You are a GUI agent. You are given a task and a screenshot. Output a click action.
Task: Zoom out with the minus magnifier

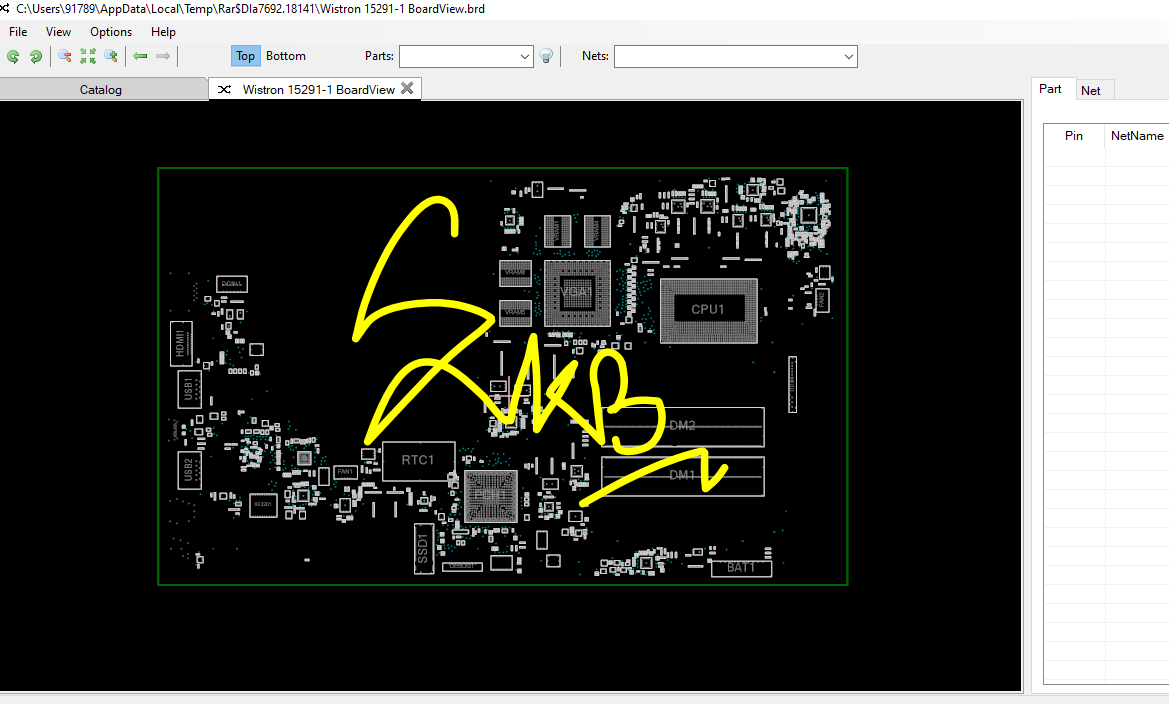pos(65,56)
